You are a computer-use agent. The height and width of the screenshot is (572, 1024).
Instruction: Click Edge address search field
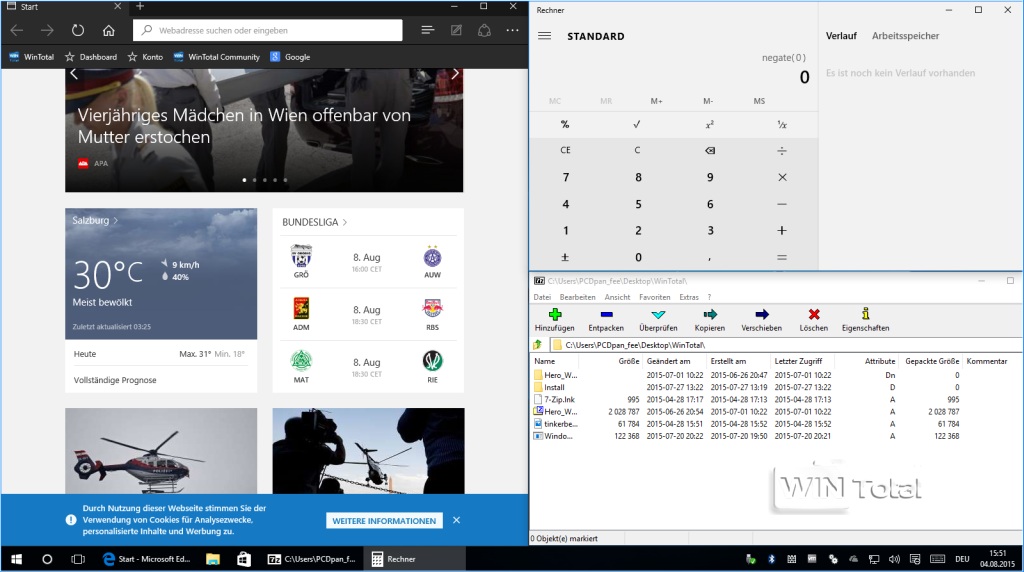268,30
